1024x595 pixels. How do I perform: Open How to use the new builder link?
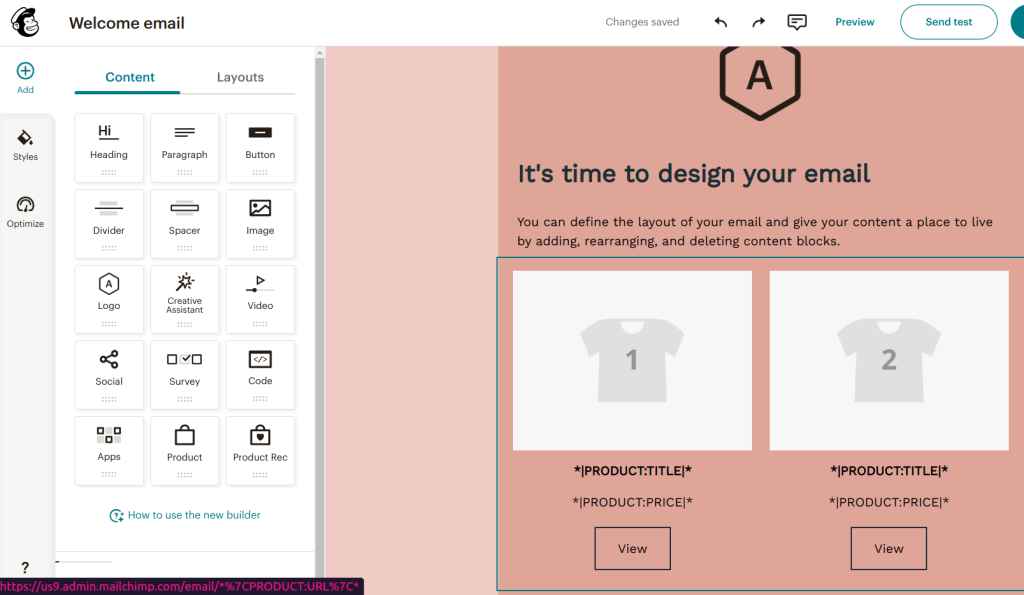point(185,515)
